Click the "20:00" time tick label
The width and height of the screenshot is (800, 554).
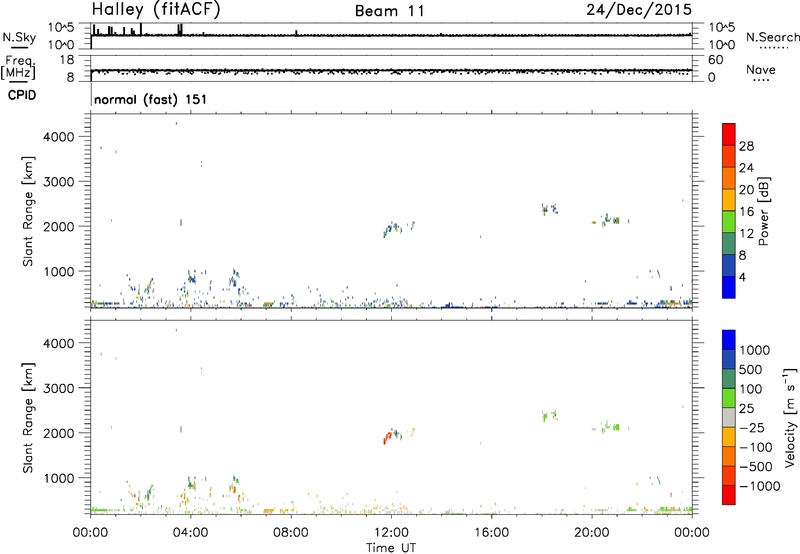click(x=591, y=533)
